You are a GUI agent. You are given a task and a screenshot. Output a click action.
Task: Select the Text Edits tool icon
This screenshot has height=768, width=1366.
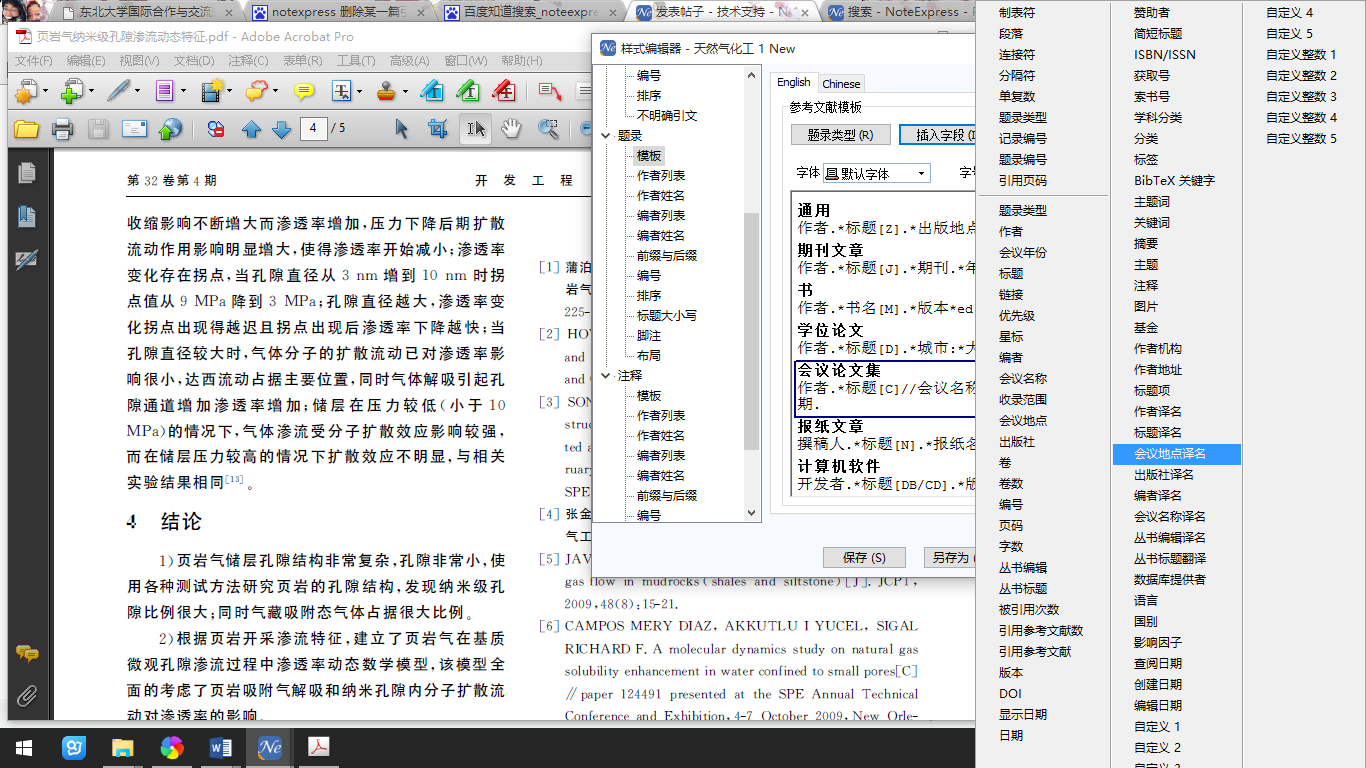point(341,92)
